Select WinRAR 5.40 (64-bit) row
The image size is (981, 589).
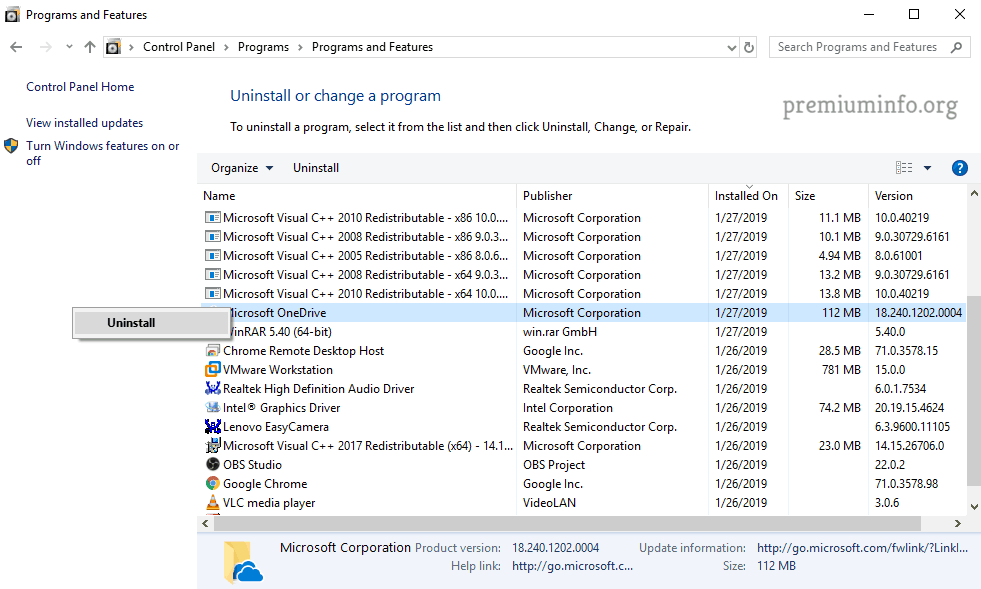(x=583, y=332)
